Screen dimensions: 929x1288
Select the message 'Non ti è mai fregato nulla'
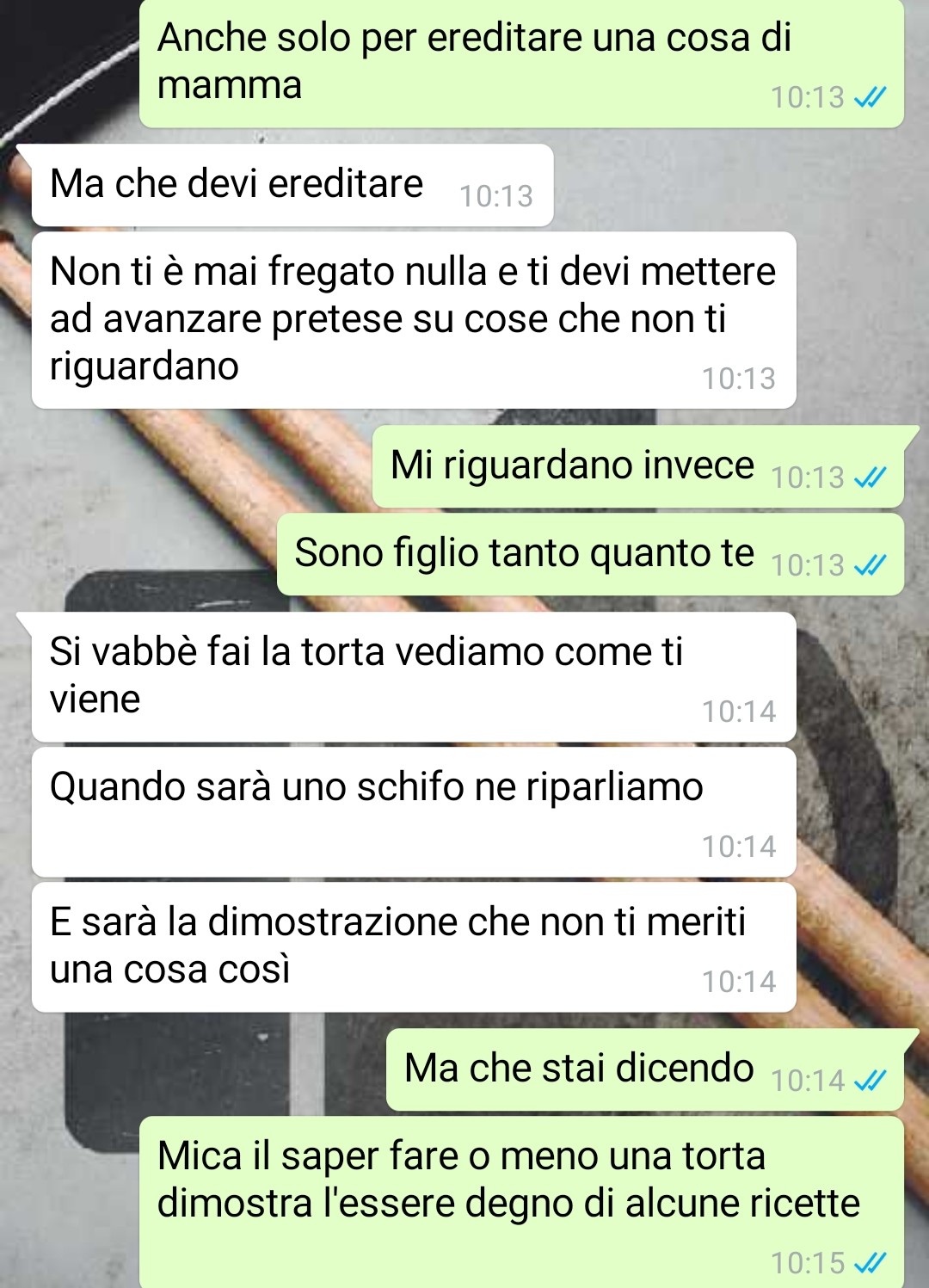414,320
